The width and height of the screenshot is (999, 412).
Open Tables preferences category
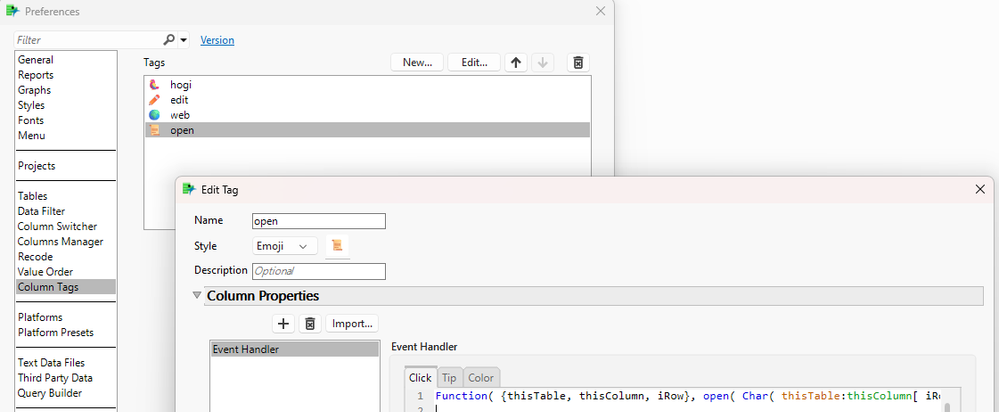pyautogui.click(x=32, y=196)
